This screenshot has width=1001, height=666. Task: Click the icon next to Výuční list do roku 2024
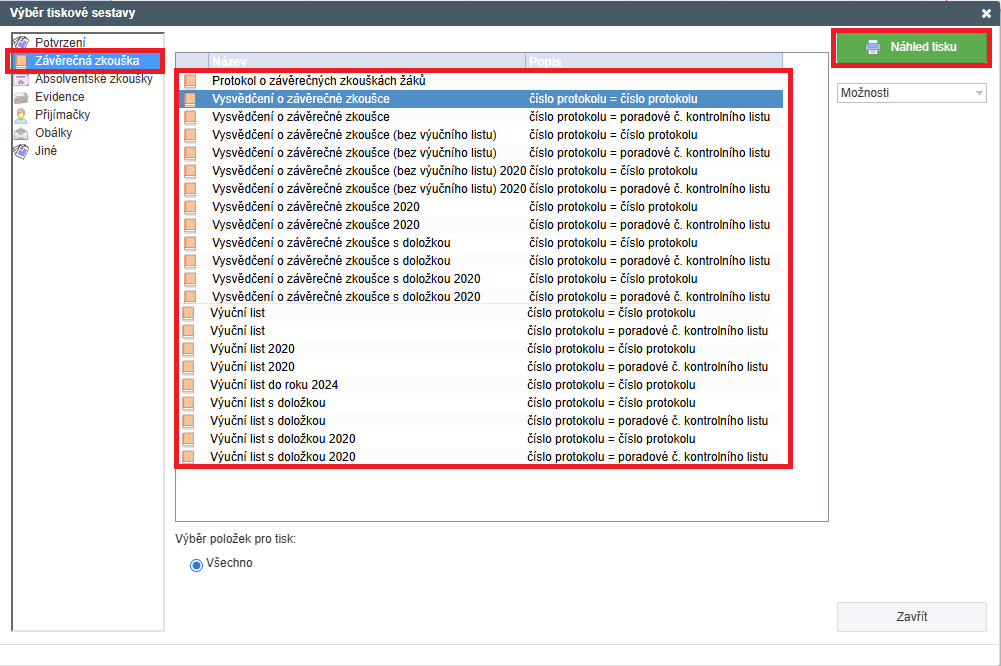pyautogui.click(x=188, y=385)
